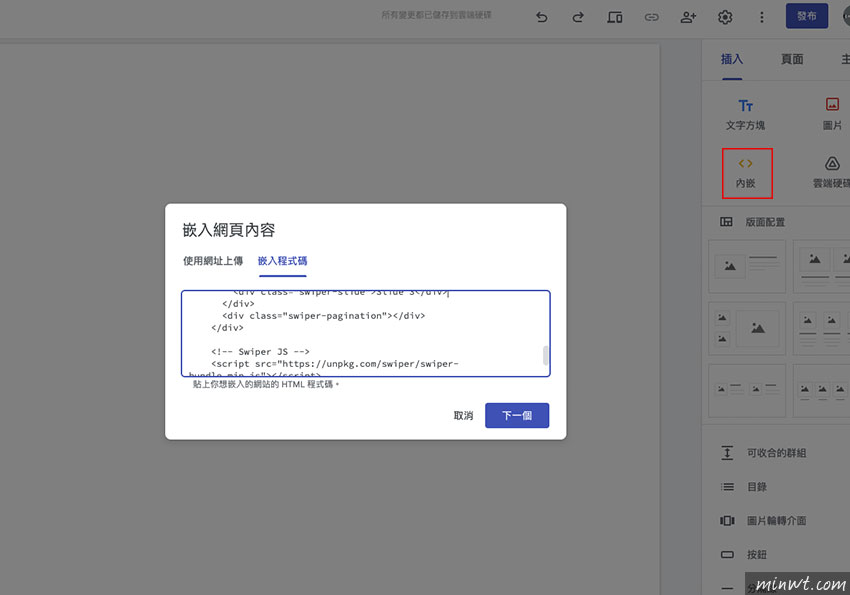
Task: Insert 按鈕 button element
Action: pos(744,554)
